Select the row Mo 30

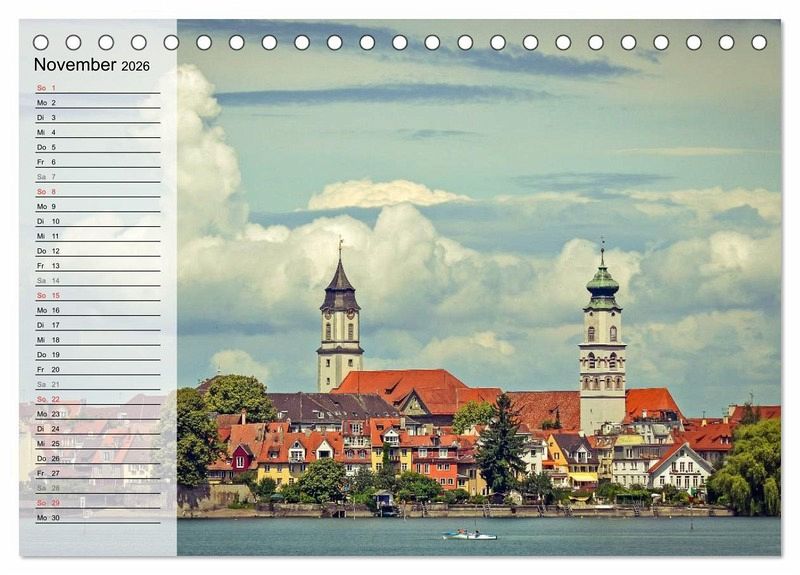click(97, 517)
